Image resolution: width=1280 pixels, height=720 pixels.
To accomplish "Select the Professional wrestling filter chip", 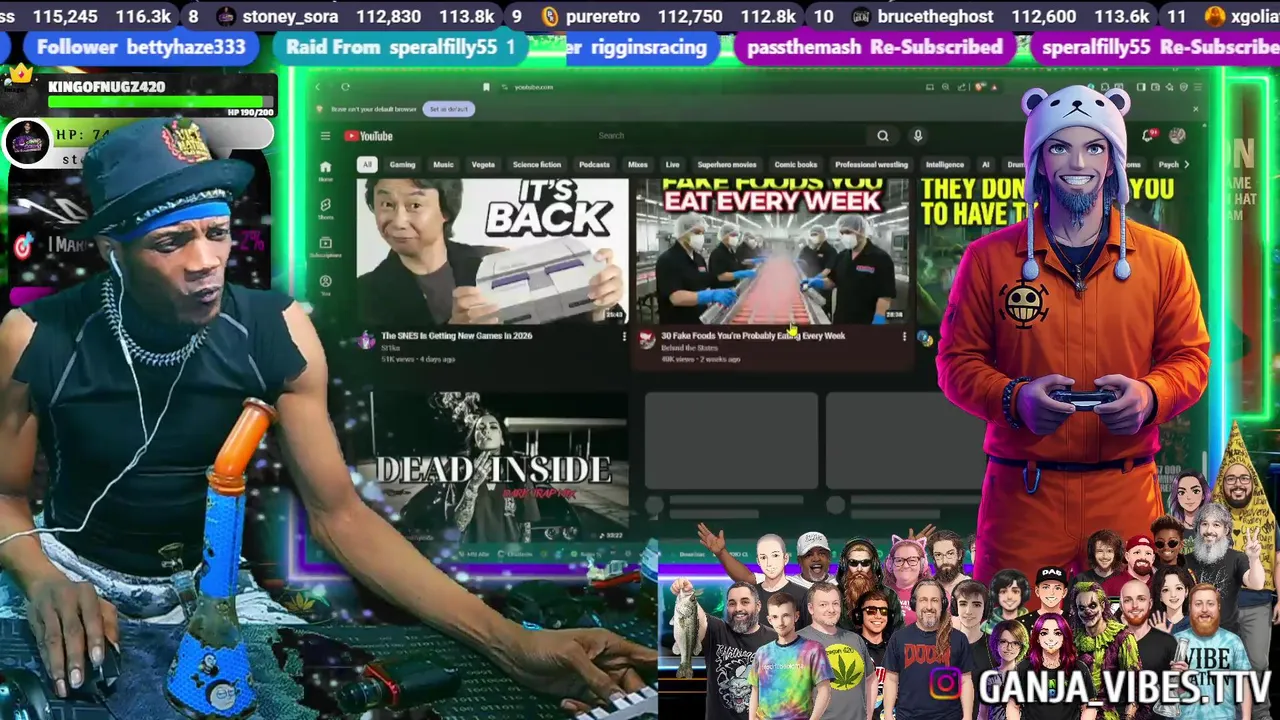I will [871, 164].
